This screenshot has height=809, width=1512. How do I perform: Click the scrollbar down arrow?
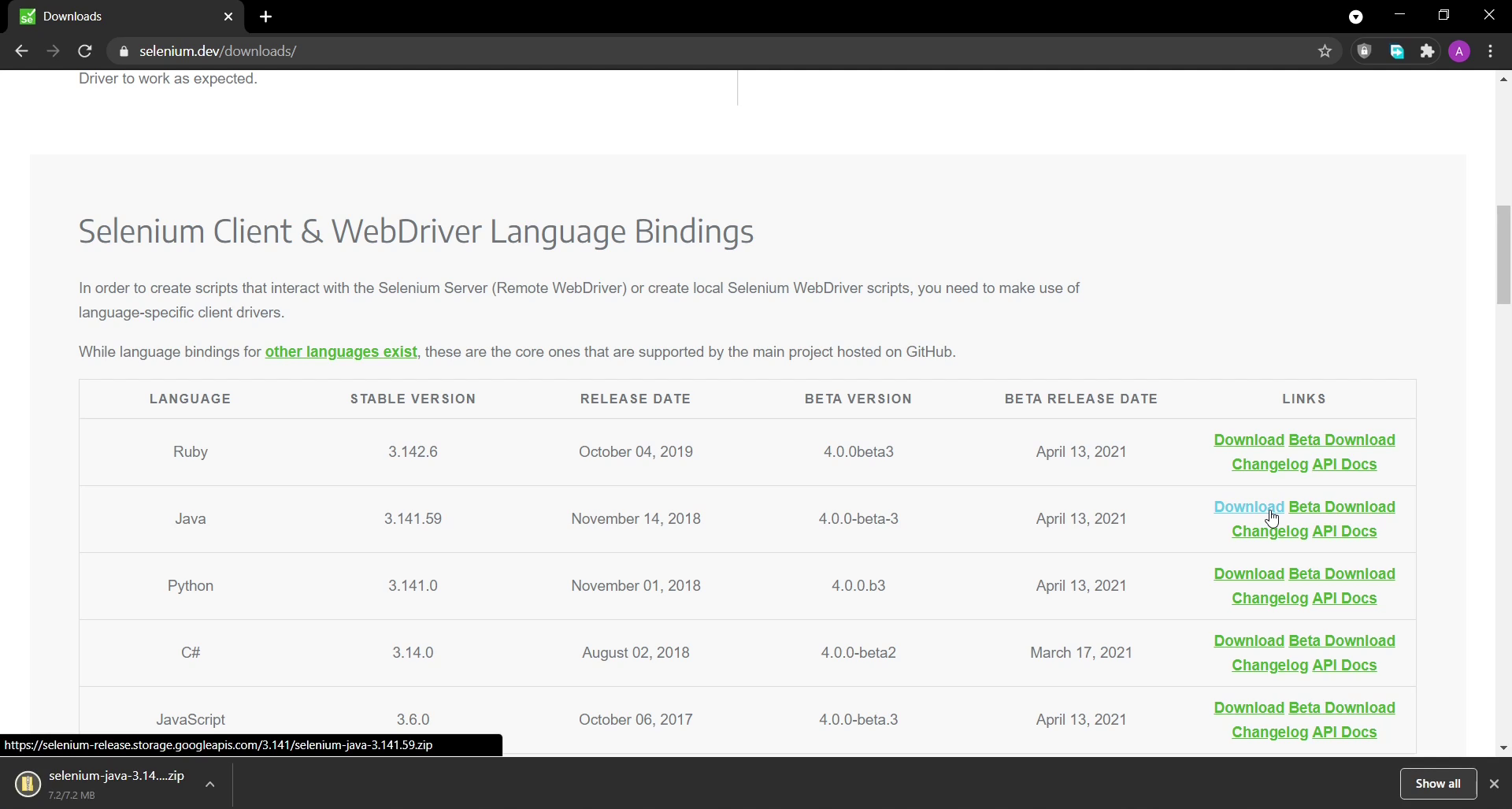(1503, 748)
